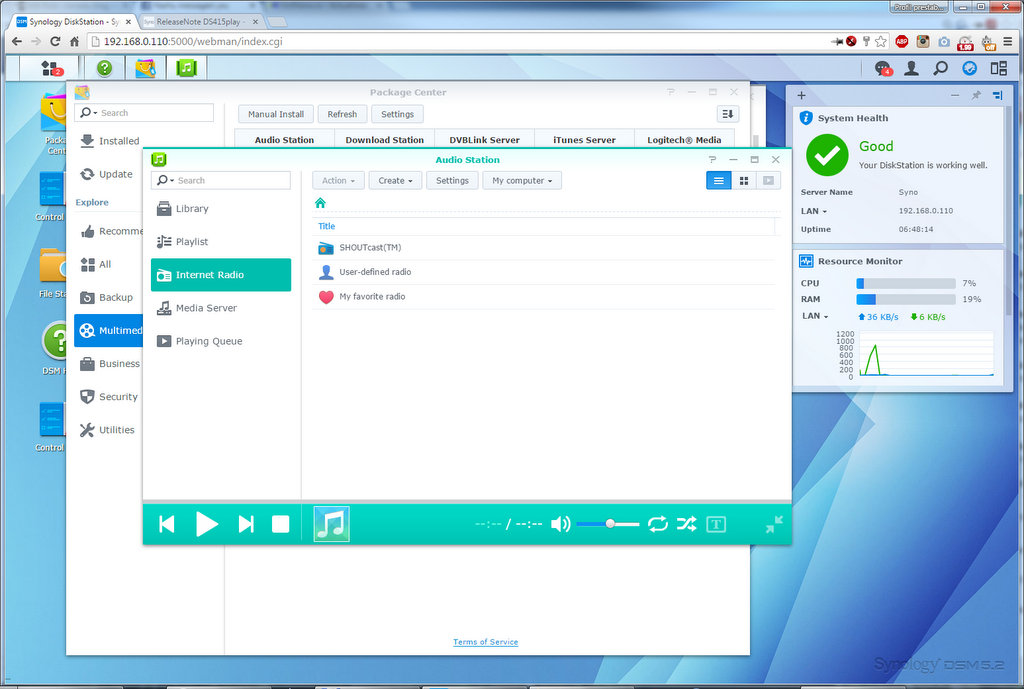Open user options person icon

[912, 68]
